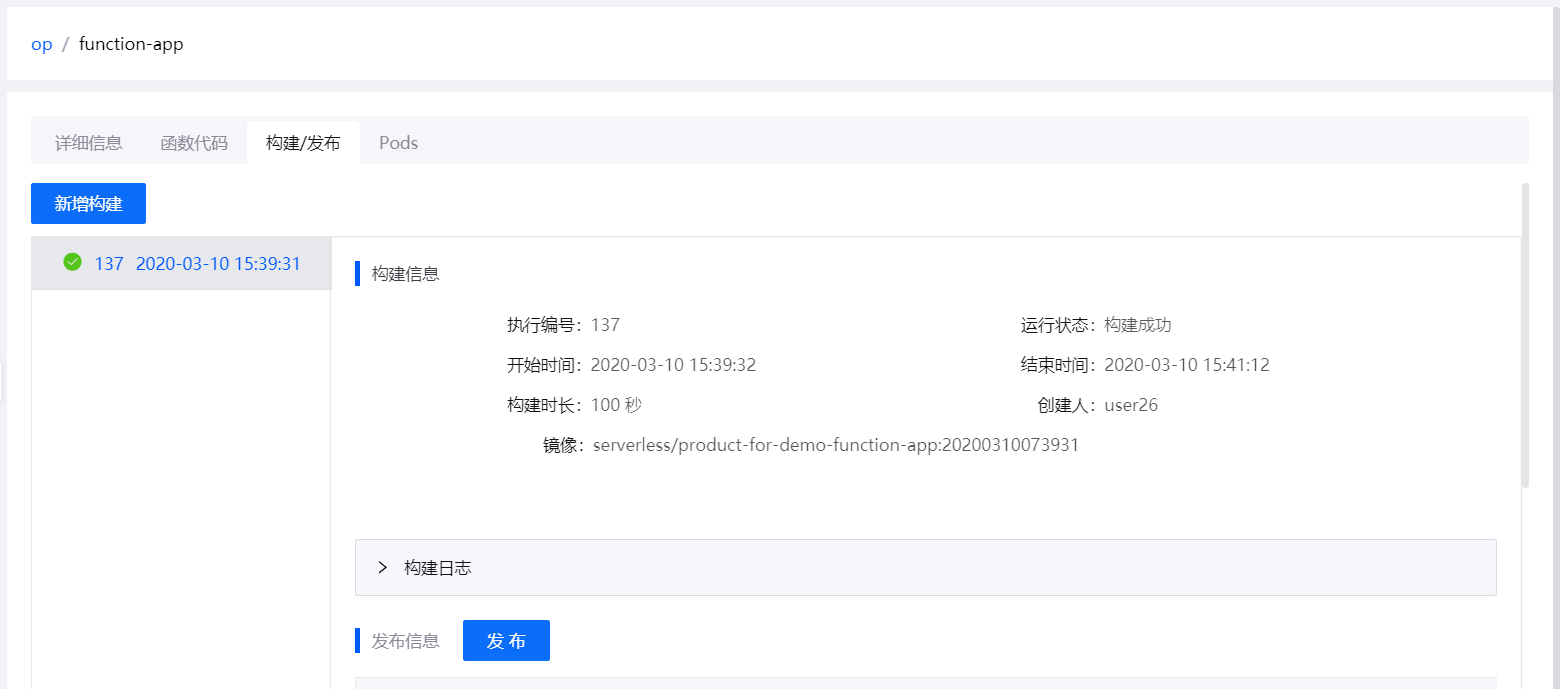
Task: Switch to the 详细信息 tab
Action: pyautogui.click(x=88, y=142)
